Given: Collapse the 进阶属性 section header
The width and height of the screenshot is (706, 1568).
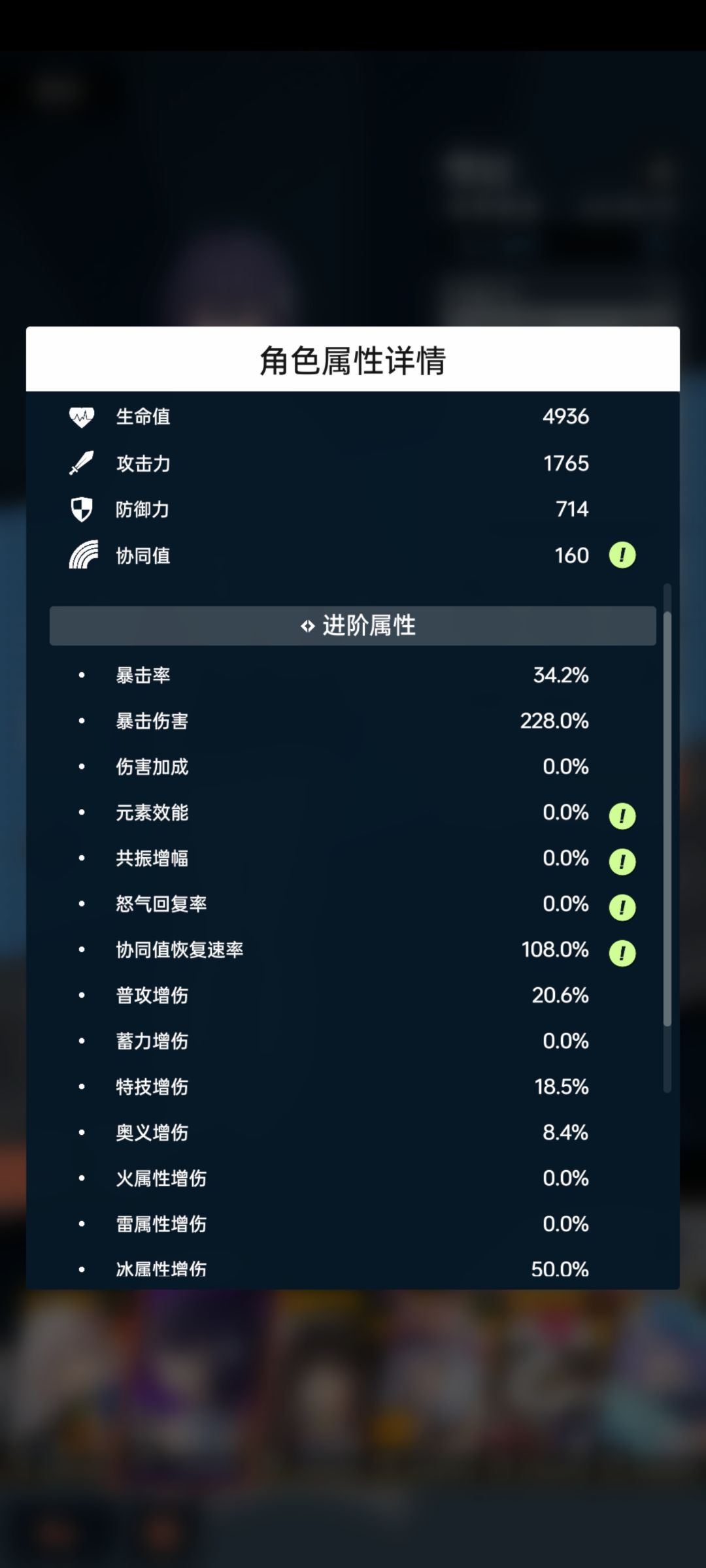Looking at the screenshot, I should click(353, 626).
